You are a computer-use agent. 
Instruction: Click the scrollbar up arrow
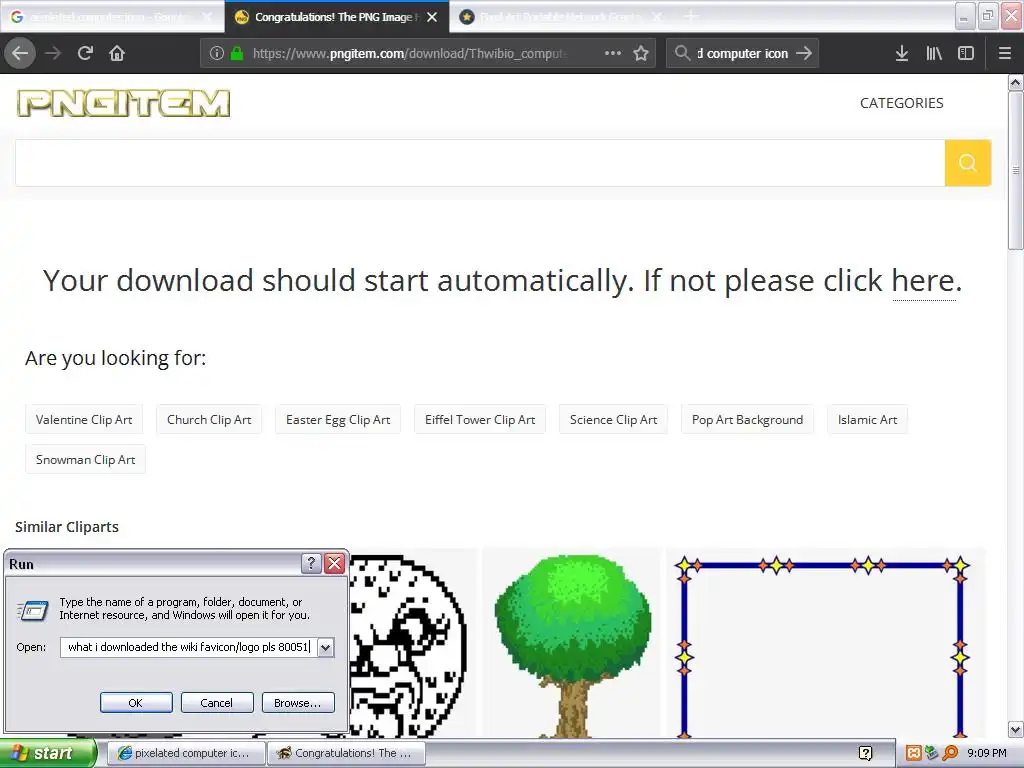[x=1016, y=83]
